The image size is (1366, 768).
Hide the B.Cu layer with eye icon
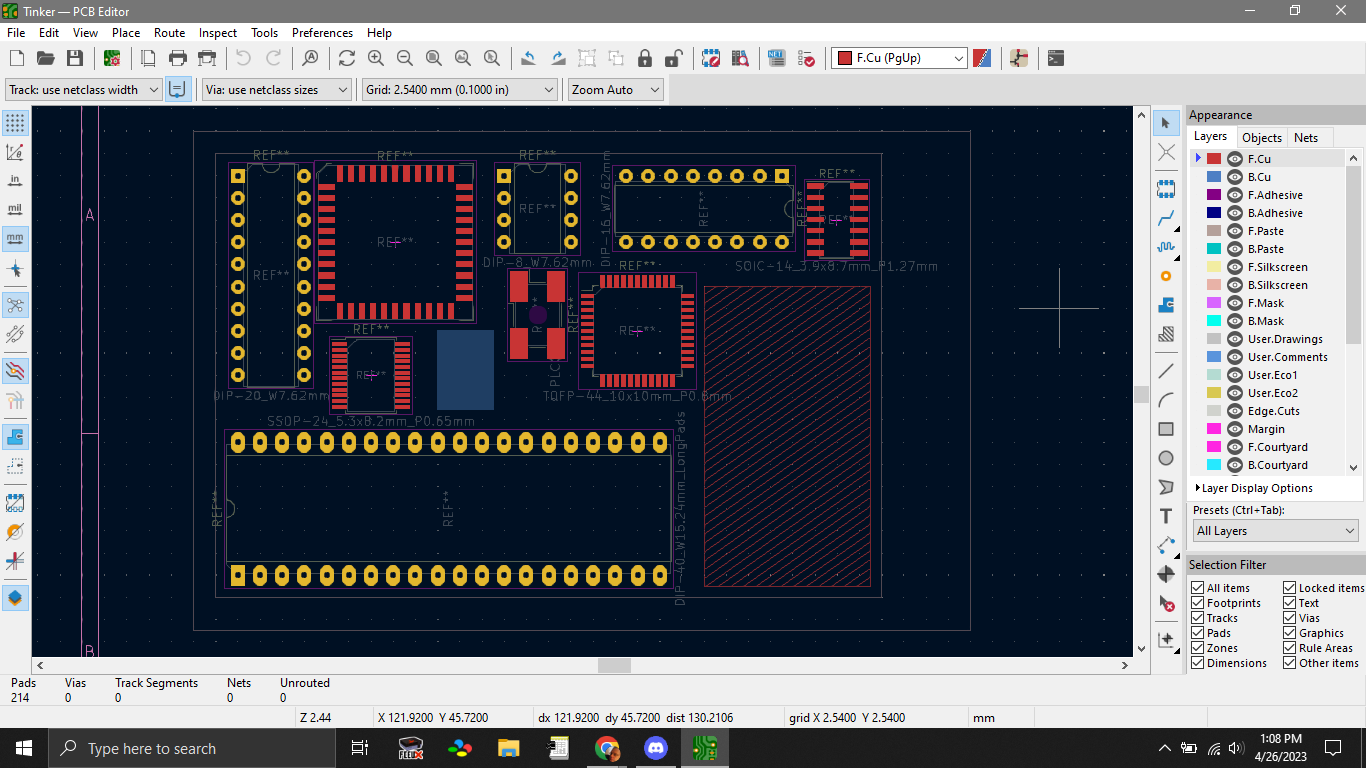pyautogui.click(x=1235, y=177)
